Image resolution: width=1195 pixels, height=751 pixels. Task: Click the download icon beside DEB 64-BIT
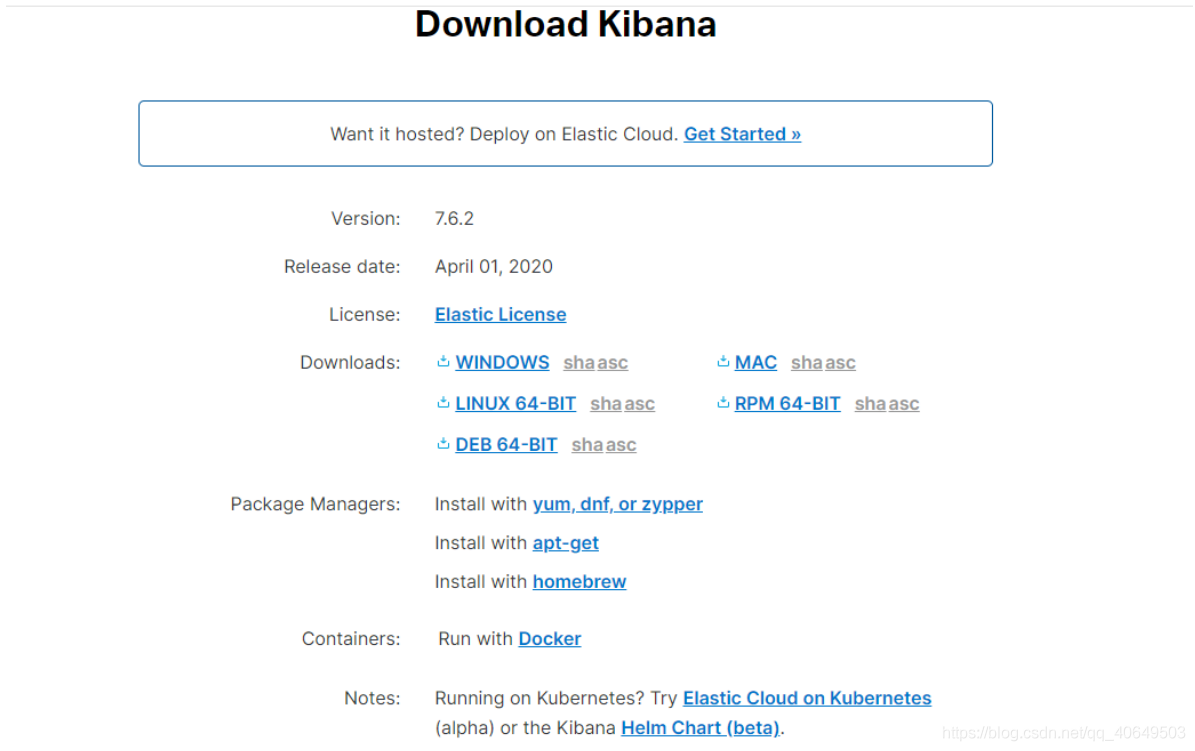pos(443,445)
